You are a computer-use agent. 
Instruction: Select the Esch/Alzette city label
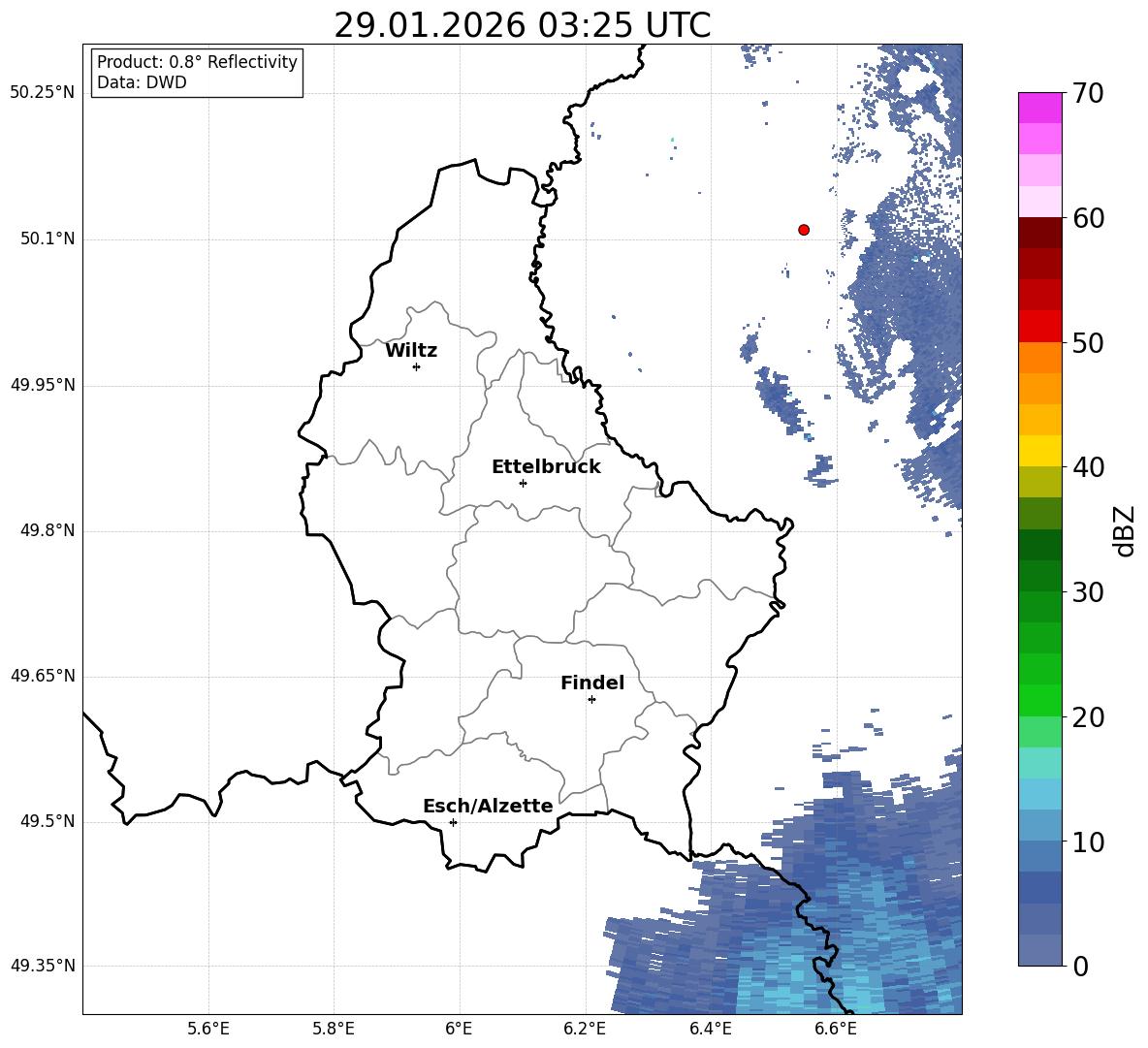point(488,806)
